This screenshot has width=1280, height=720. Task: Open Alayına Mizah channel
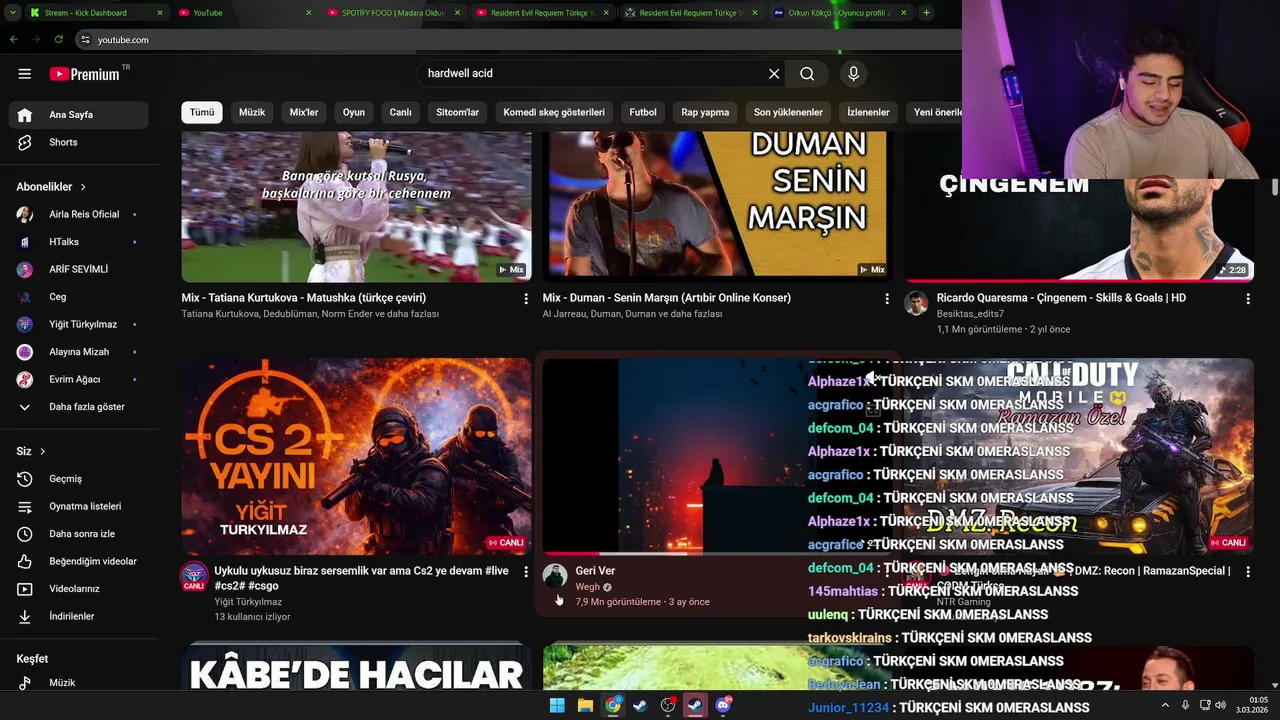pyautogui.click(x=78, y=352)
